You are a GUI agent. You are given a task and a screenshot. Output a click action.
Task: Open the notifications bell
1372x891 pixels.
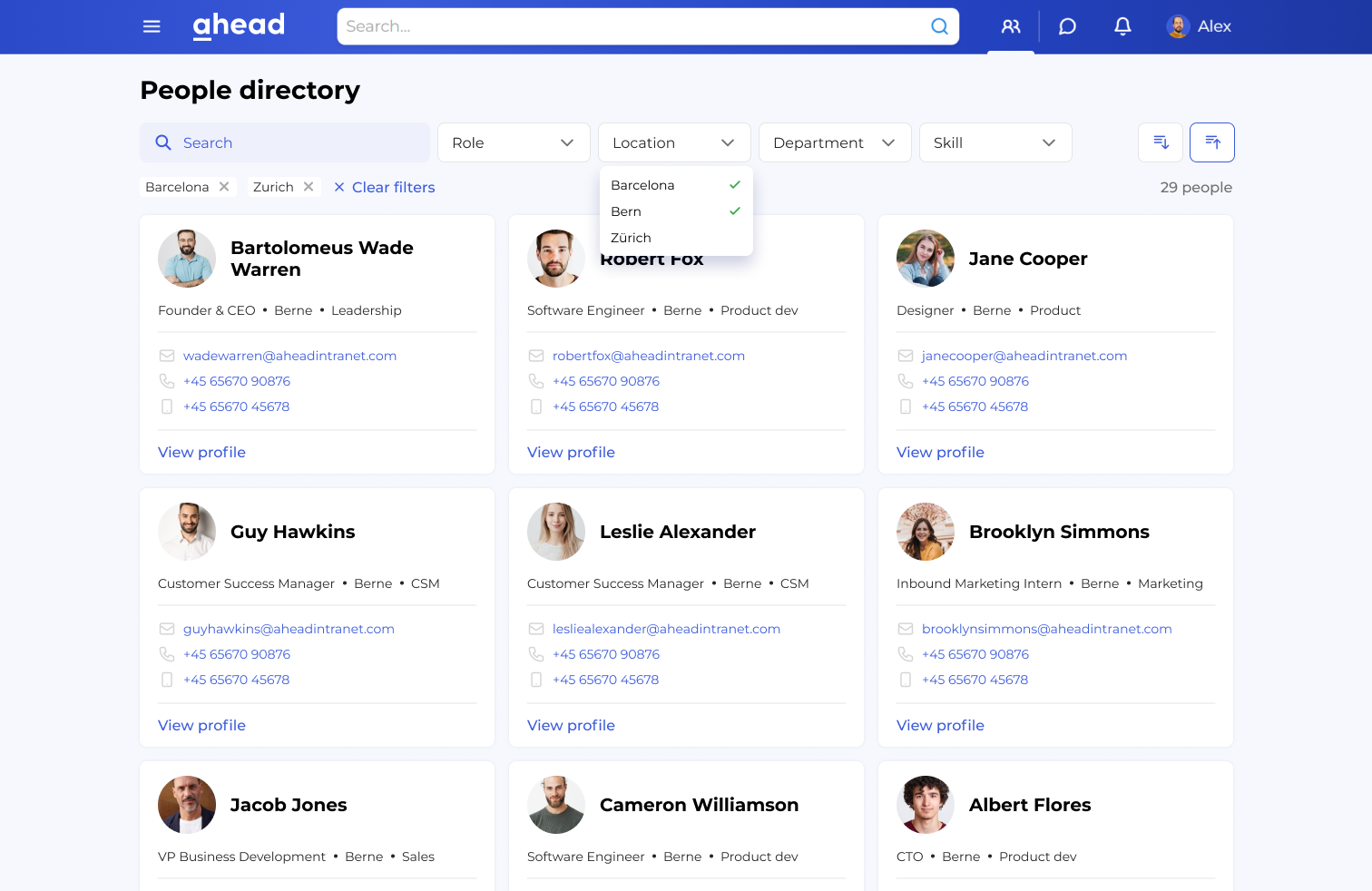click(x=1122, y=26)
